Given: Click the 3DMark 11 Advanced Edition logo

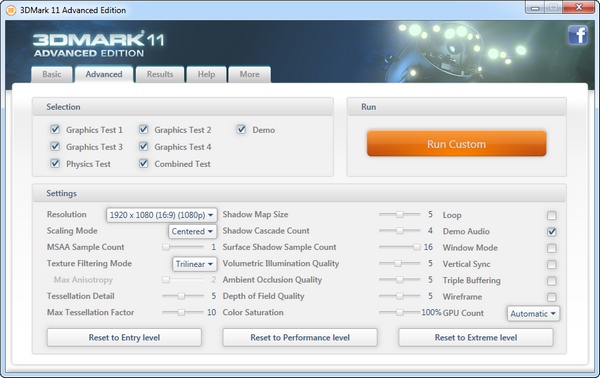Looking at the screenshot, I should pos(98,44).
